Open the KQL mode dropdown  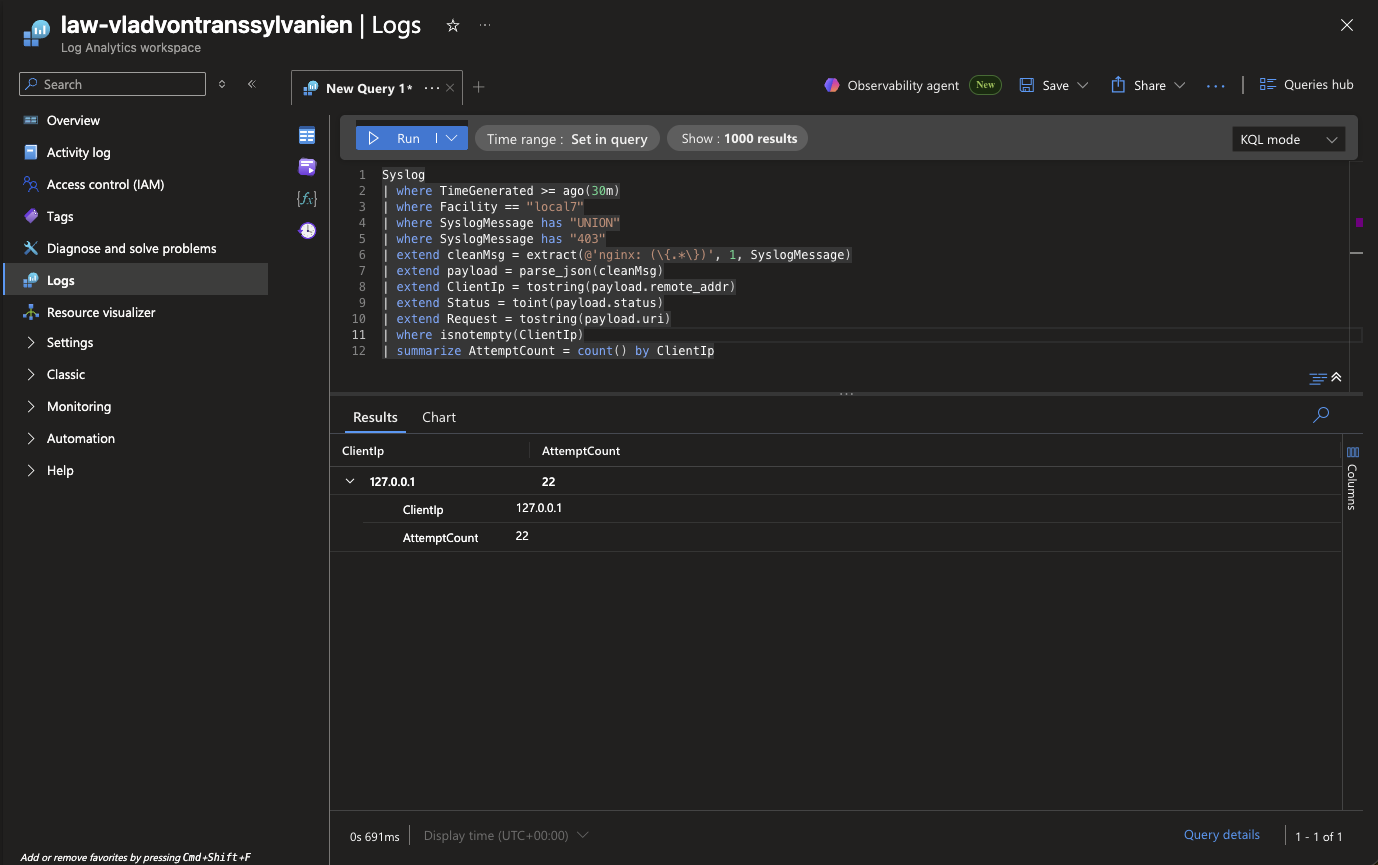coord(1288,140)
